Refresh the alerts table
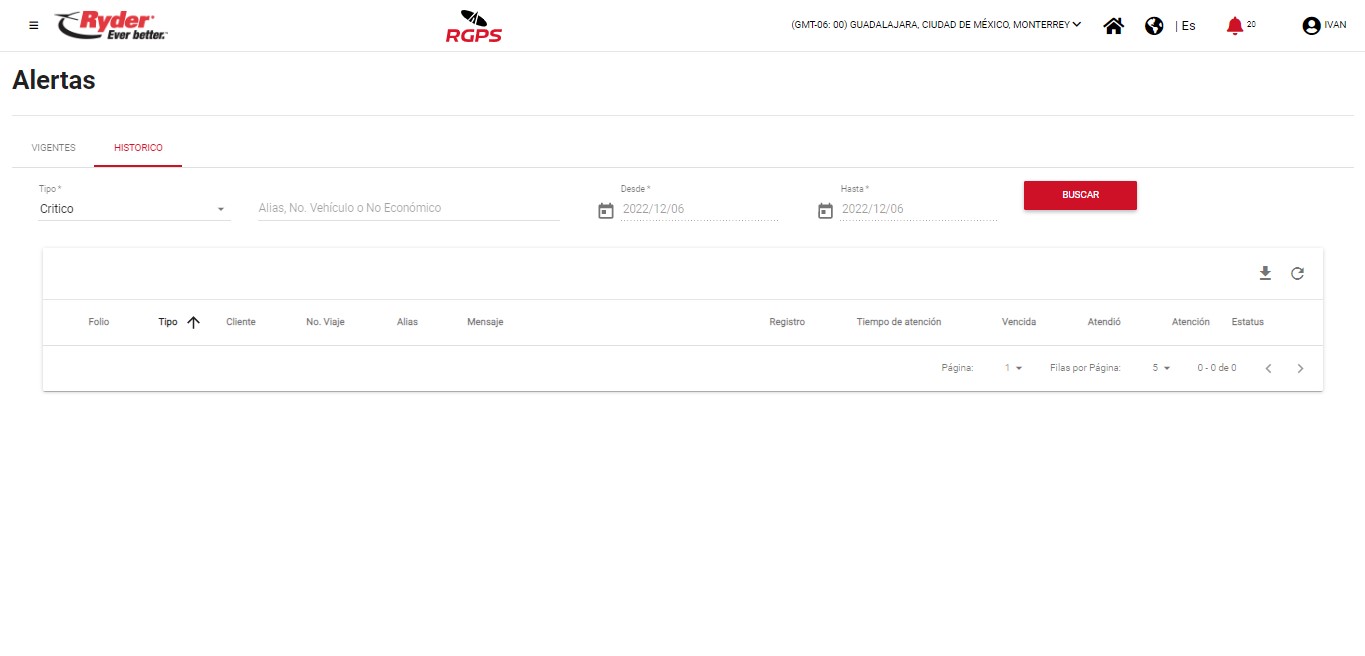Image resolution: width=1365 pixels, height=656 pixels. tap(1297, 273)
